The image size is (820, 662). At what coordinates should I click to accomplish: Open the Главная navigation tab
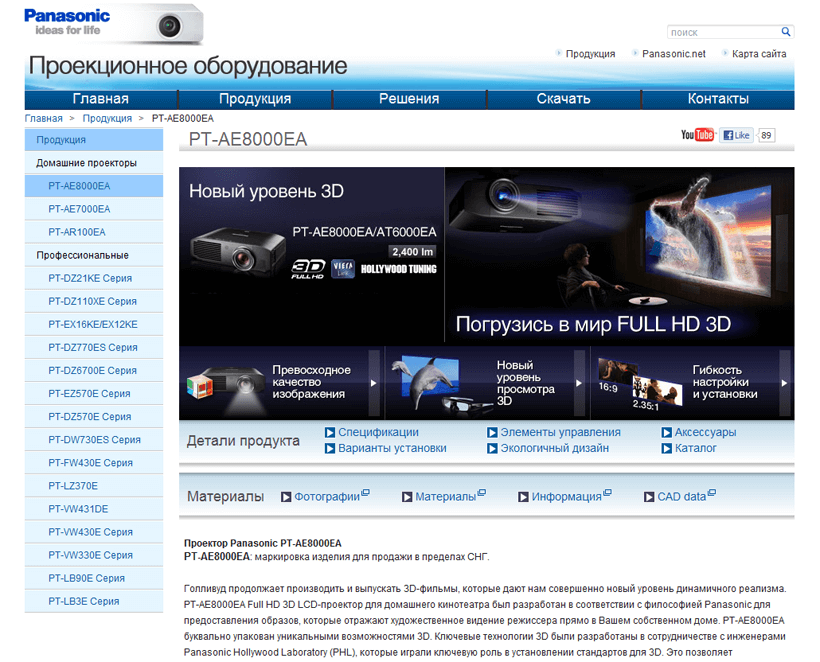[100, 99]
